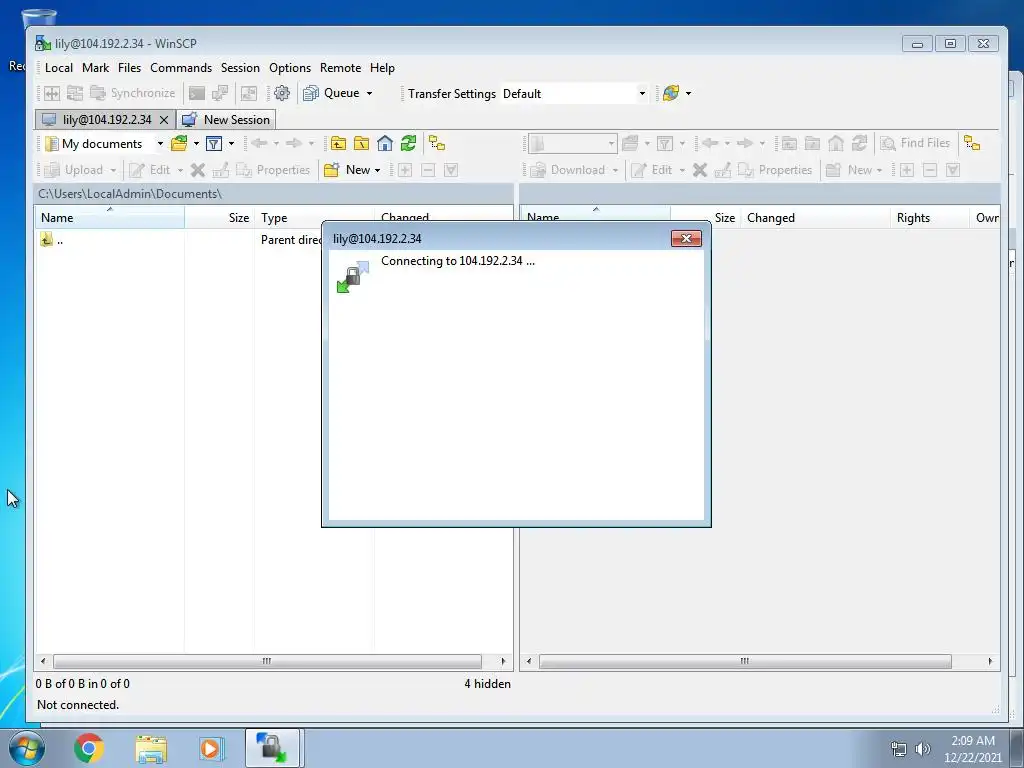The height and width of the screenshot is (768, 1024).
Task: Click the globe update icon in toolbar
Action: [671, 93]
